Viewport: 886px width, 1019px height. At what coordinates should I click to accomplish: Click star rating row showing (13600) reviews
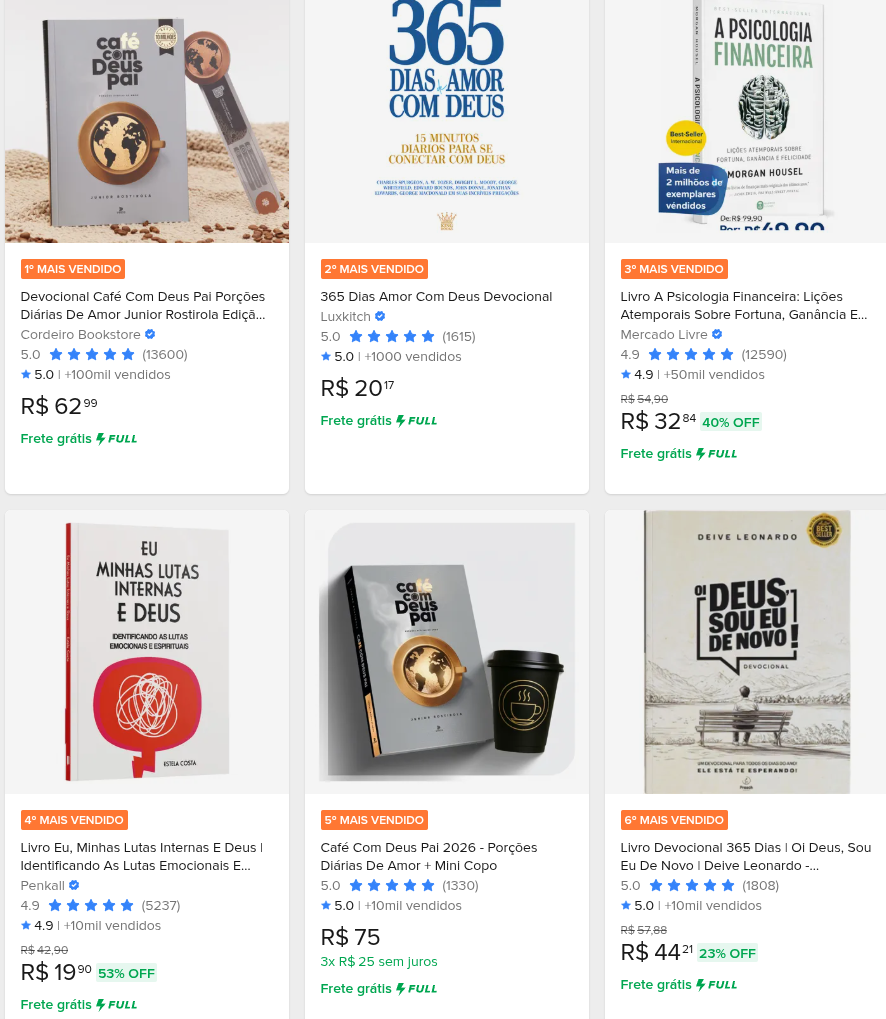point(104,354)
